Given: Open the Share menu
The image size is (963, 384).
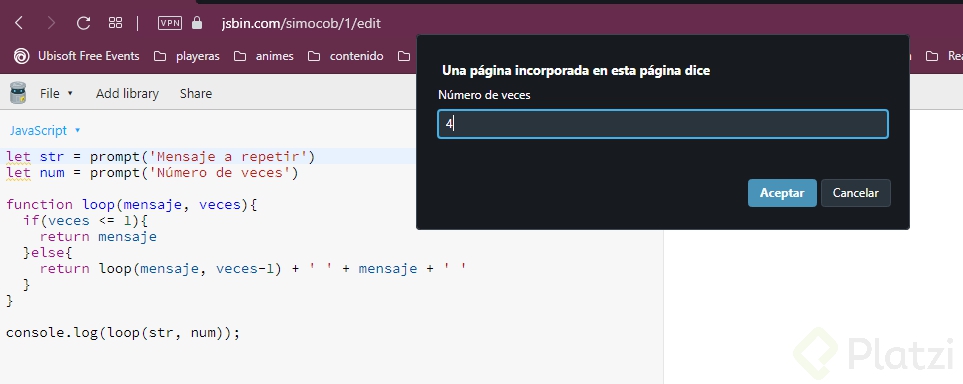Looking at the screenshot, I should (196, 93).
